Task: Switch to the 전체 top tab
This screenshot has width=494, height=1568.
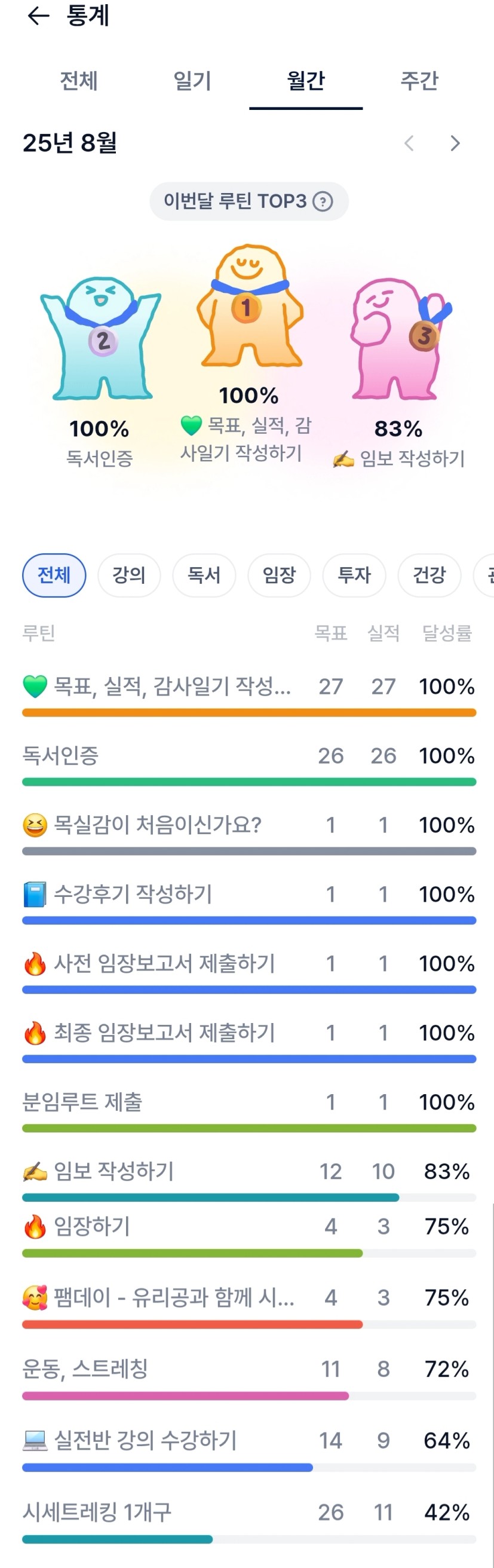Action: (78, 81)
